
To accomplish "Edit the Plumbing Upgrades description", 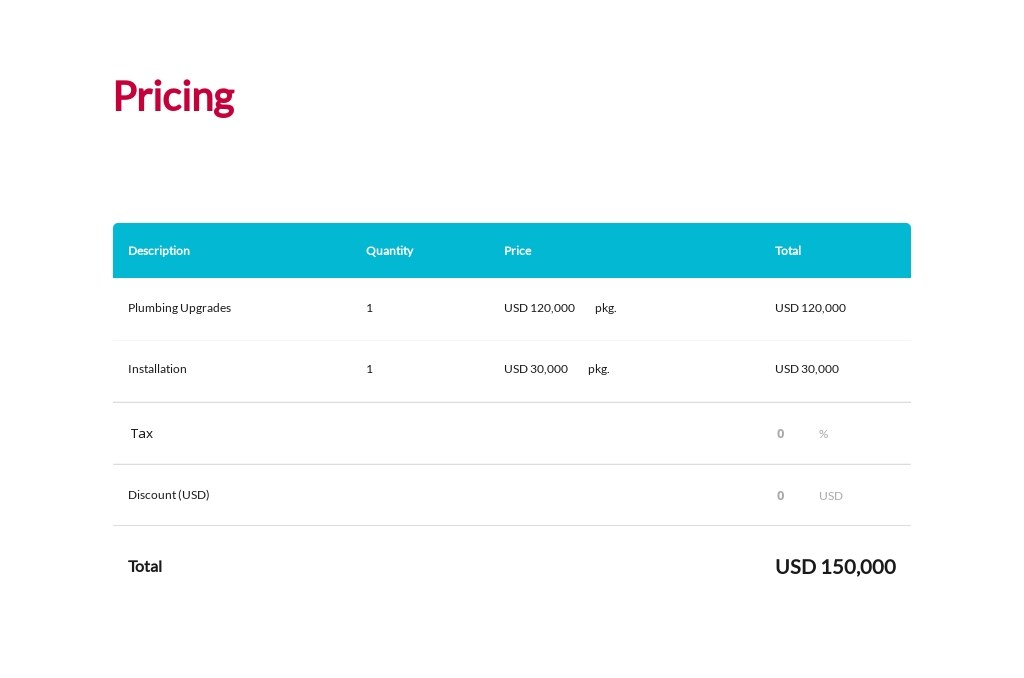I will (x=179, y=308).
